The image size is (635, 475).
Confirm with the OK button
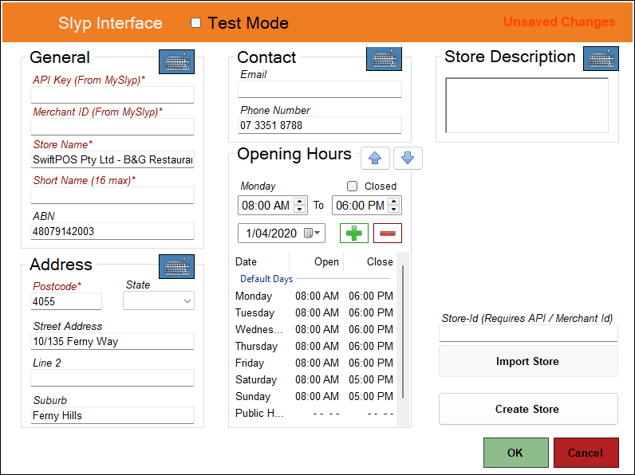coord(516,452)
